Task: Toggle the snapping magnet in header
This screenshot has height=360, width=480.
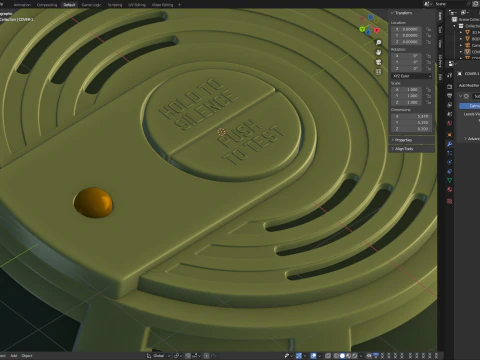Action: [188, 356]
